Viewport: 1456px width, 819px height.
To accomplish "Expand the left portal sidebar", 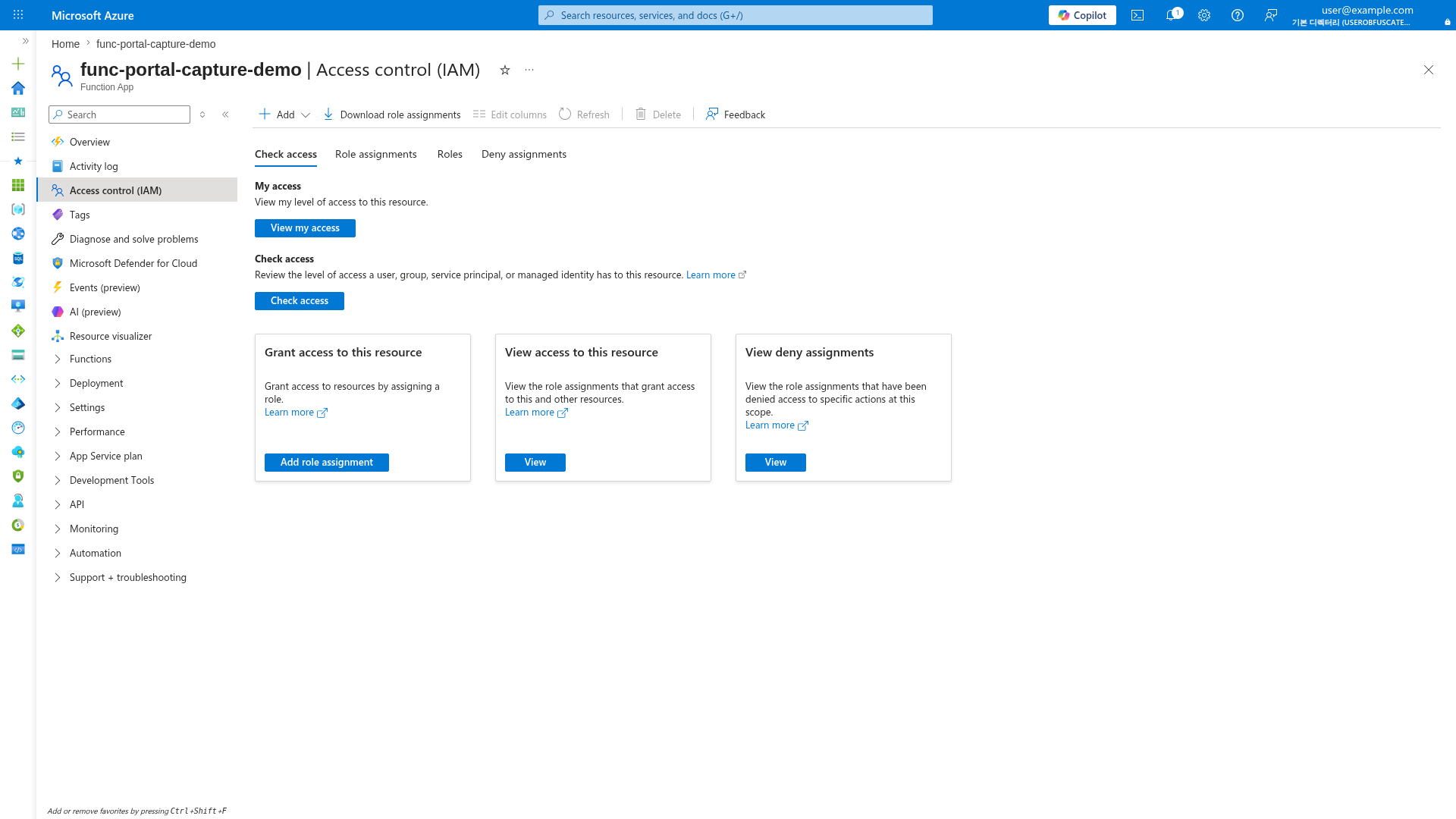I will coord(25,41).
